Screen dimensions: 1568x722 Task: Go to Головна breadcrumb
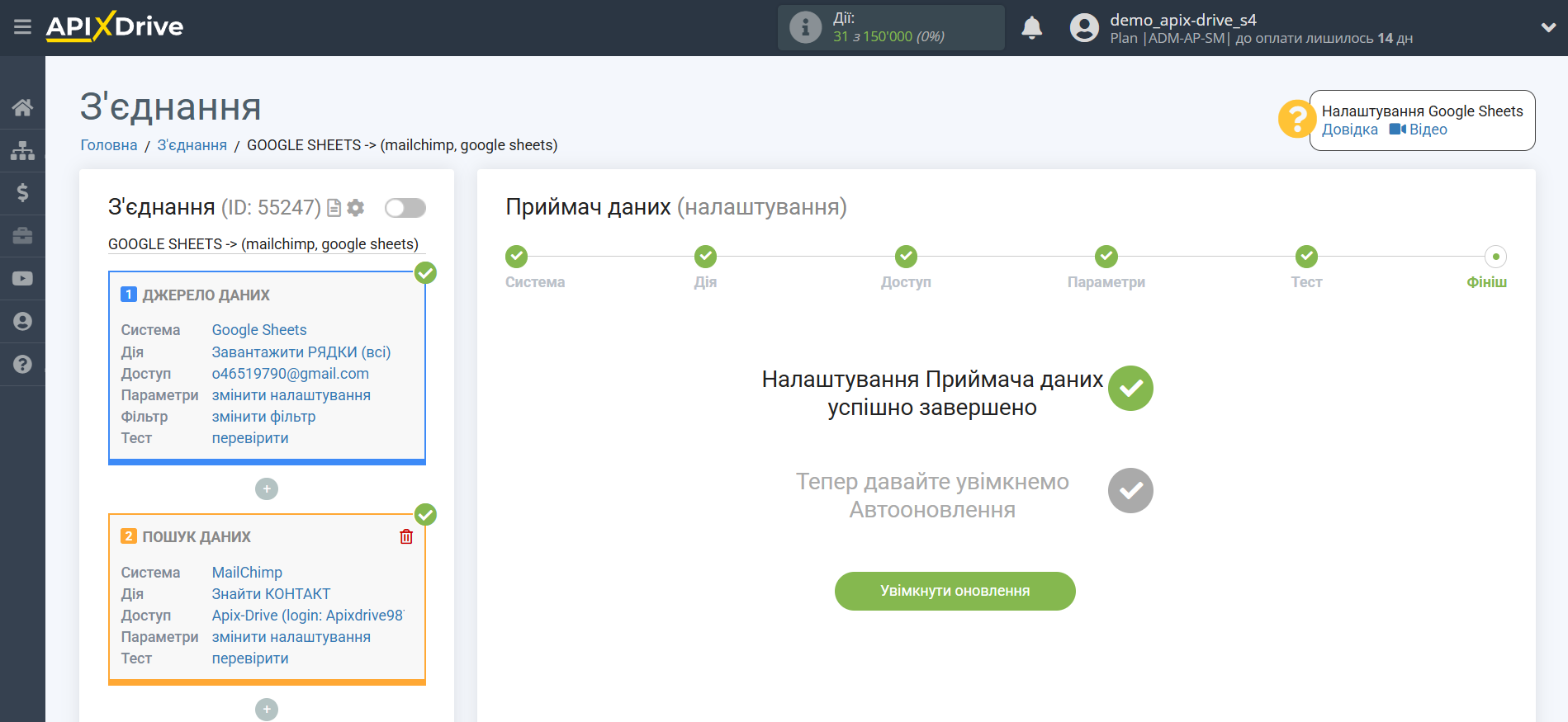[x=109, y=145]
